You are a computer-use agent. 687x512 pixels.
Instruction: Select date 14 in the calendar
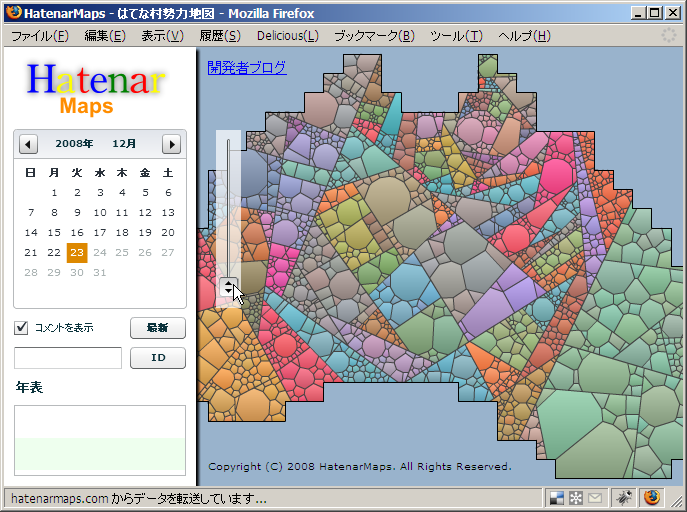[x=31, y=233]
